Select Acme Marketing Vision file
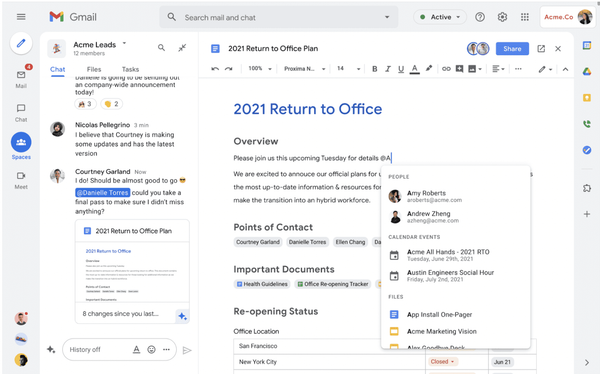 point(455,331)
